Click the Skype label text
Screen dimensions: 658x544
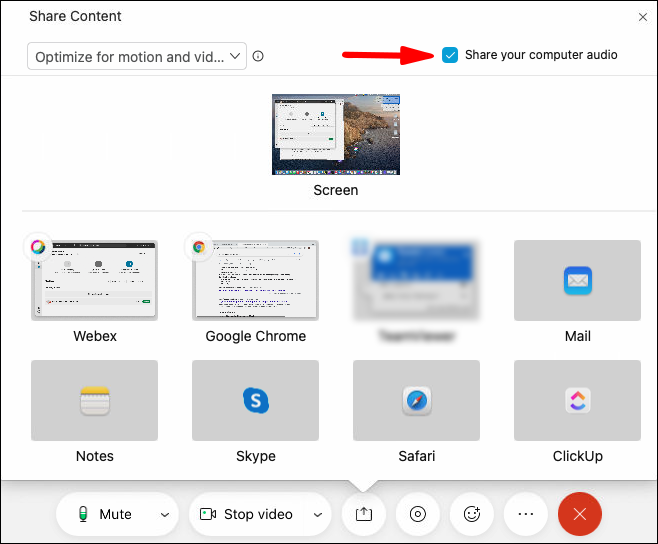coord(256,456)
